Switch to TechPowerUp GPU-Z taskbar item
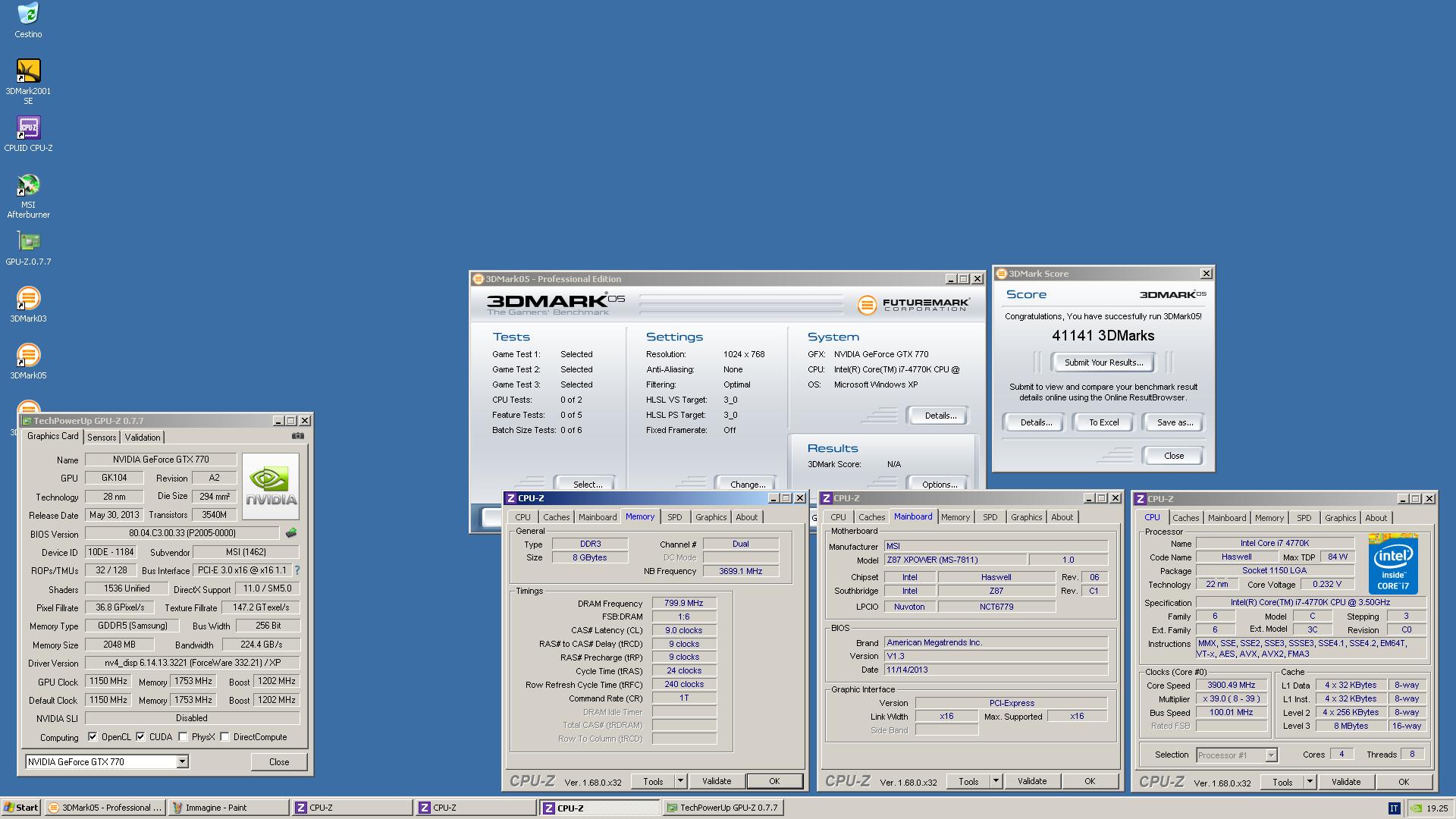The image size is (1456, 819). pyautogui.click(x=723, y=808)
